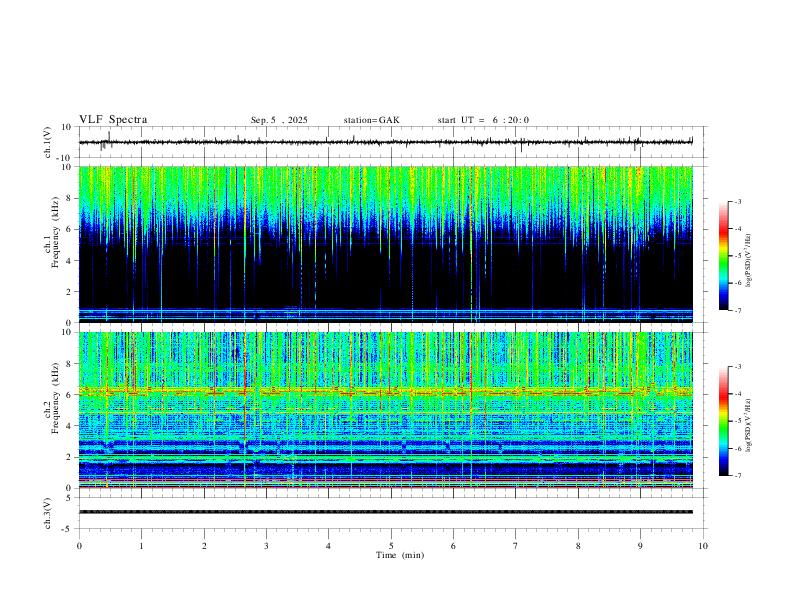Click inside the ch.2 spectrogram panel

pyautogui.click(x=386, y=410)
